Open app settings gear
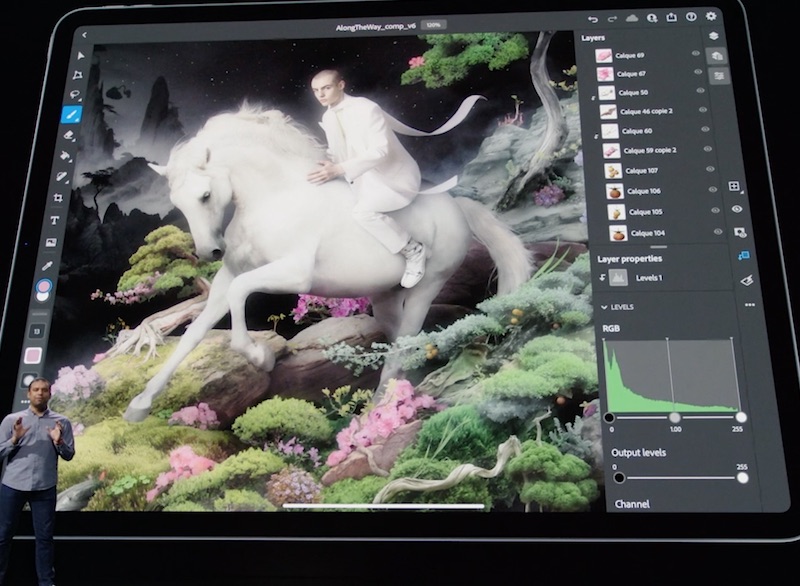 coord(711,16)
